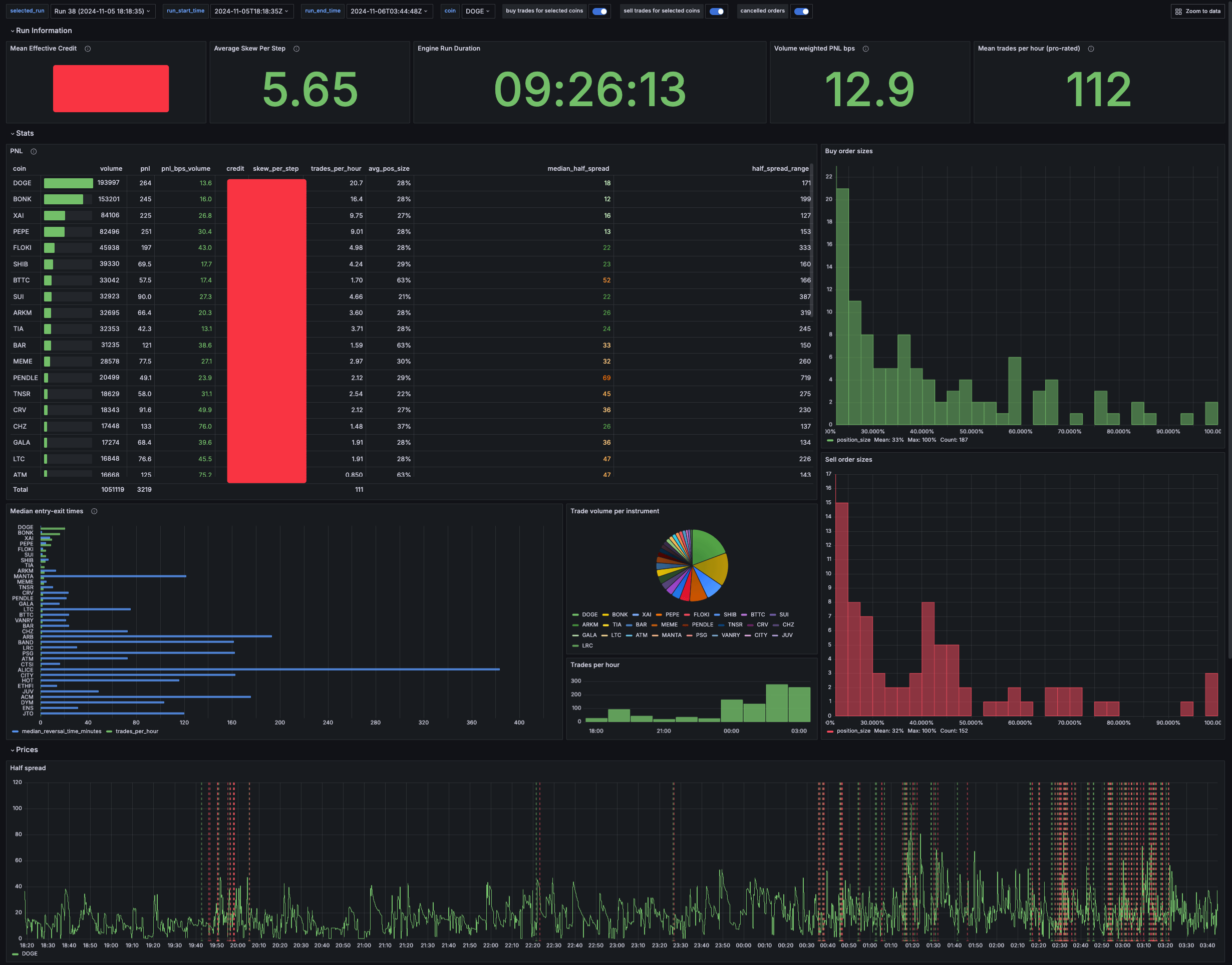Image resolution: width=1232 pixels, height=965 pixels.
Task: Open the coin DOGE dropdown
Action: 477,12
